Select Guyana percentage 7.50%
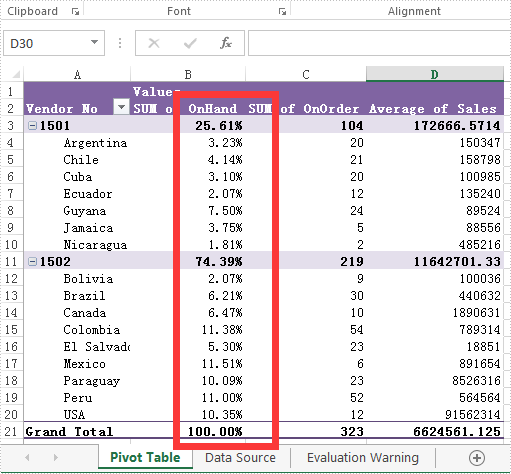The image size is (511, 474). pyautogui.click(x=188, y=211)
